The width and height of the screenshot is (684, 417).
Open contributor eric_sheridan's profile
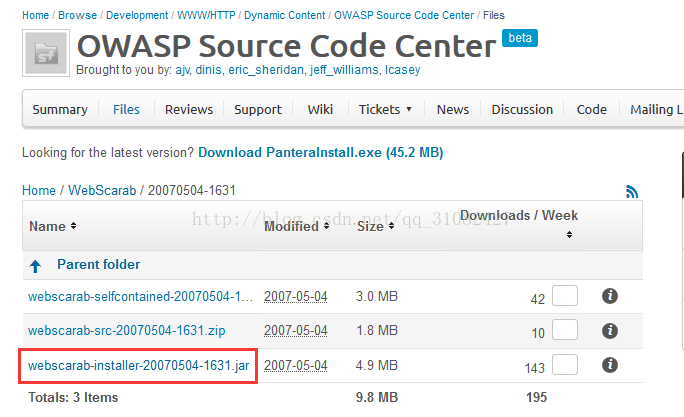tap(266, 70)
